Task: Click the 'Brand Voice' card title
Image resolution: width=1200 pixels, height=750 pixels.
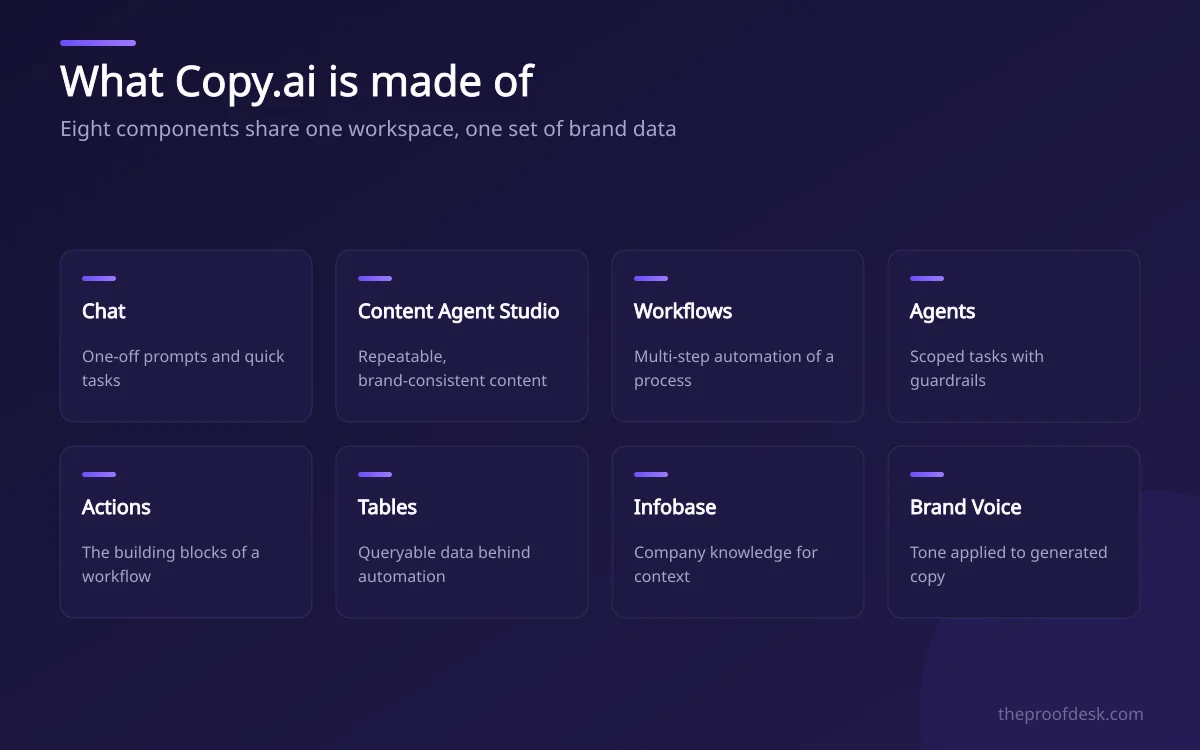Action: (x=966, y=507)
